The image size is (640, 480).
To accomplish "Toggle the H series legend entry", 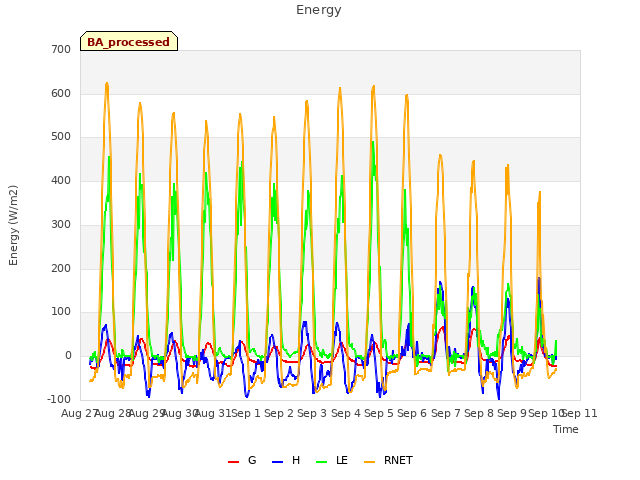I will [x=286, y=460].
